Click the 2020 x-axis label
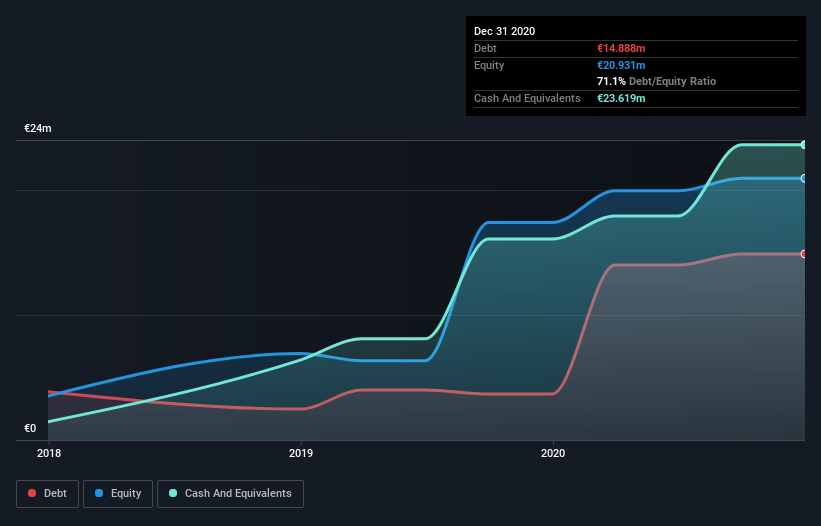821x526 pixels. [553, 453]
